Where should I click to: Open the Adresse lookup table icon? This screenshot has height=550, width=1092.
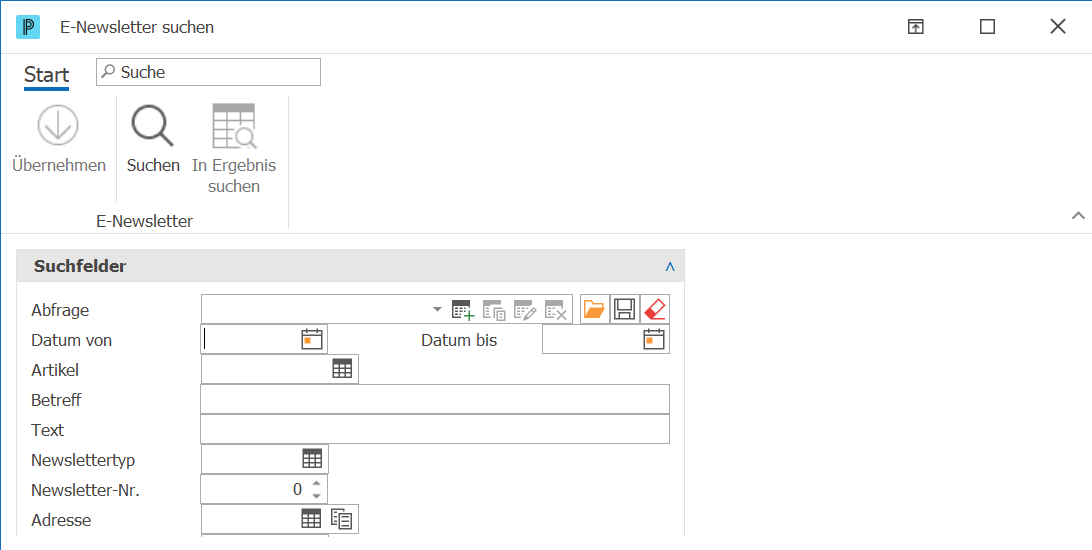tap(311, 519)
